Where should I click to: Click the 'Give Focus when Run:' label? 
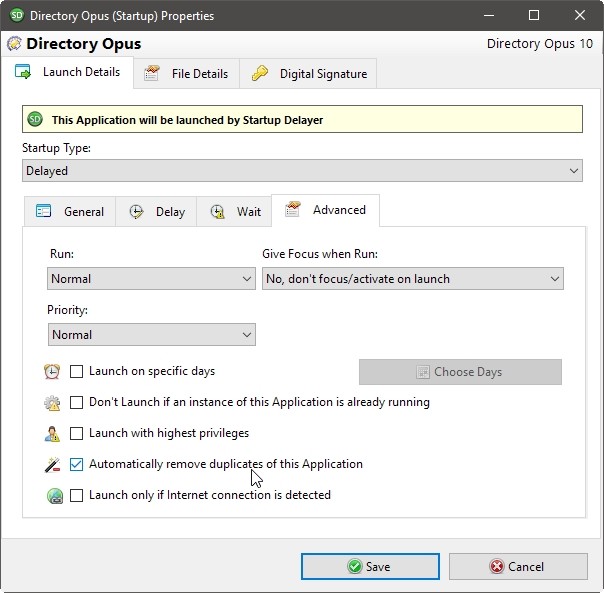(x=320, y=254)
